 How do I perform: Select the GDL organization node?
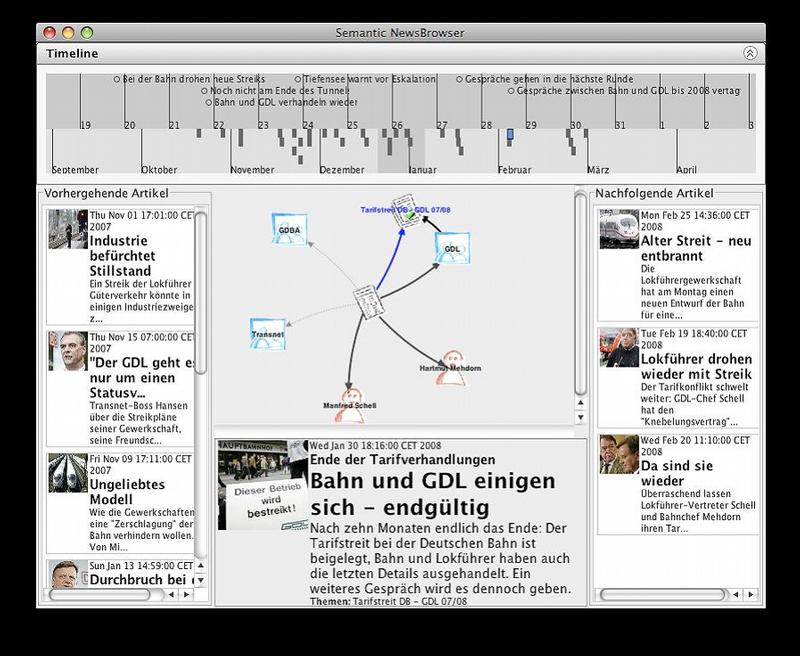tap(452, 248)
